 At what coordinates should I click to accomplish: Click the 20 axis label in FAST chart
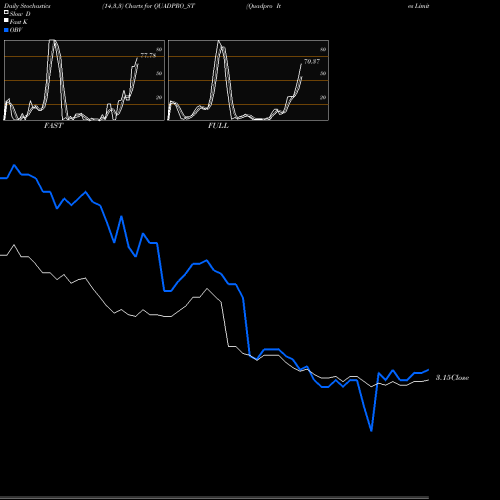tap(159, 97)
